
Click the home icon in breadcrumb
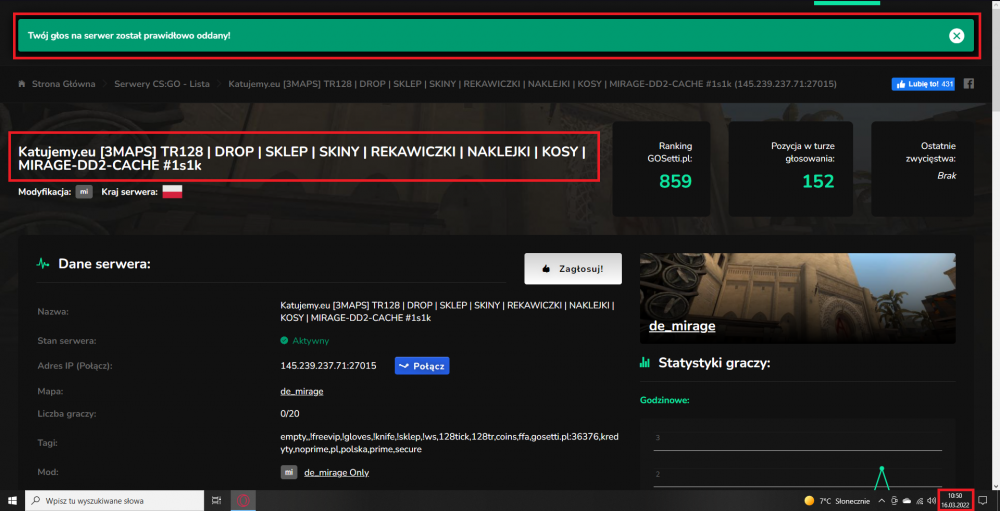pos(22,84)
